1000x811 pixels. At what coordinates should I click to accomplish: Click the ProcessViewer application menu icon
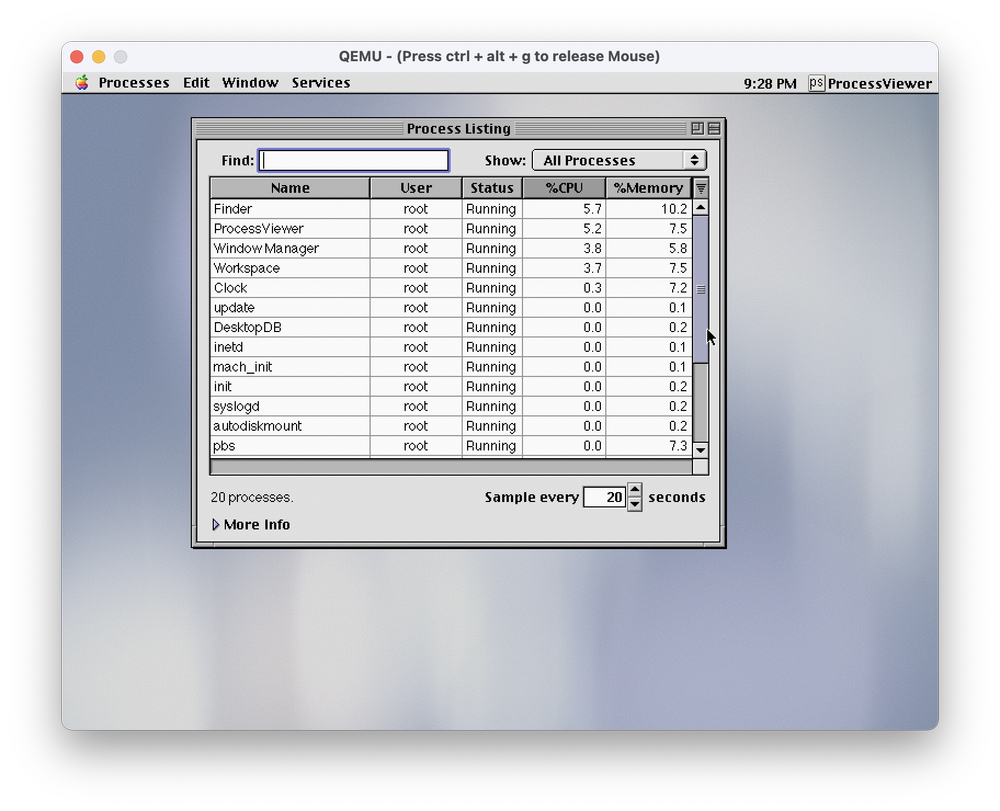[x=816, y=84]
